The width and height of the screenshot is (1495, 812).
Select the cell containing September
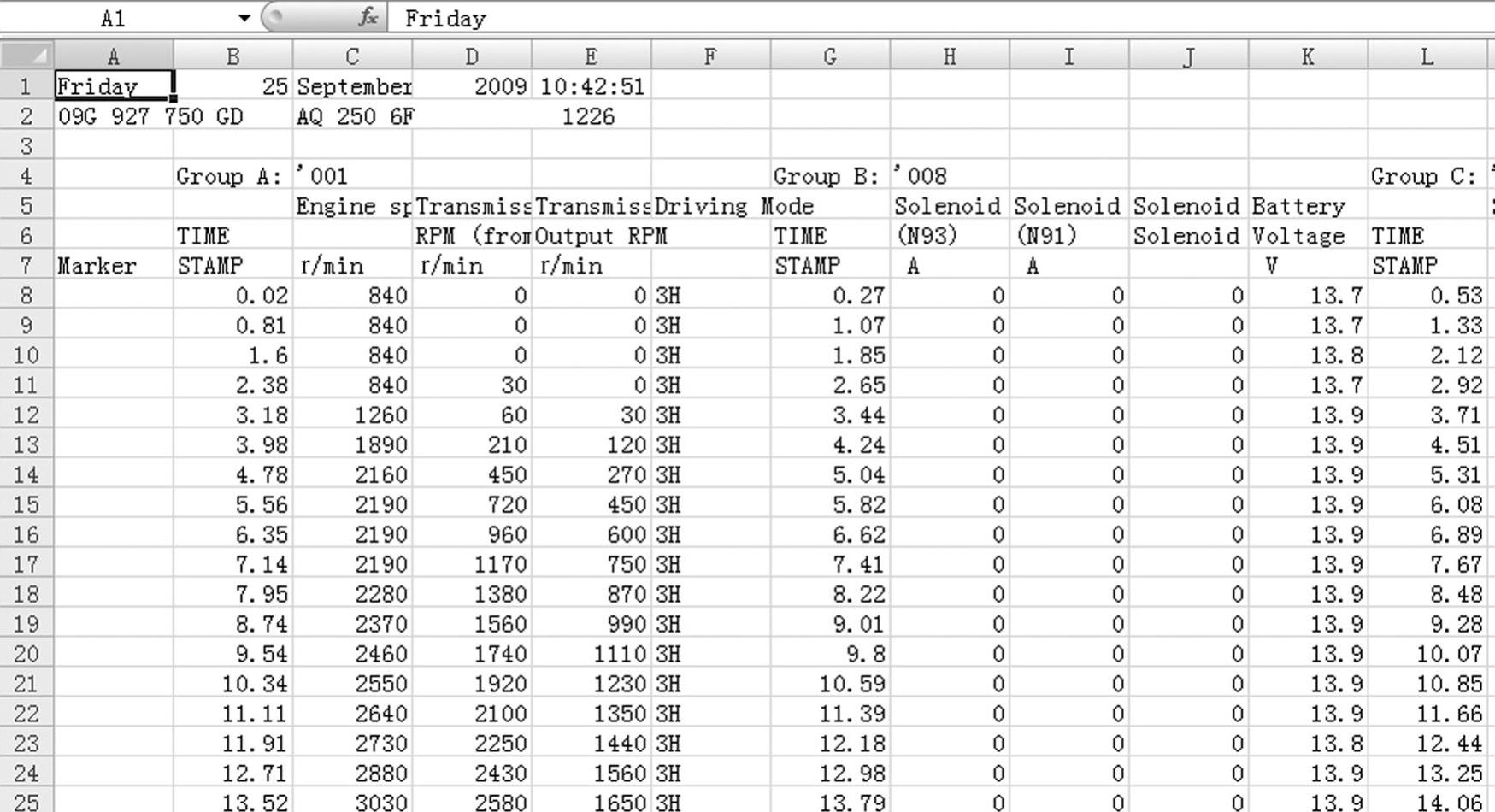(353, 86)
